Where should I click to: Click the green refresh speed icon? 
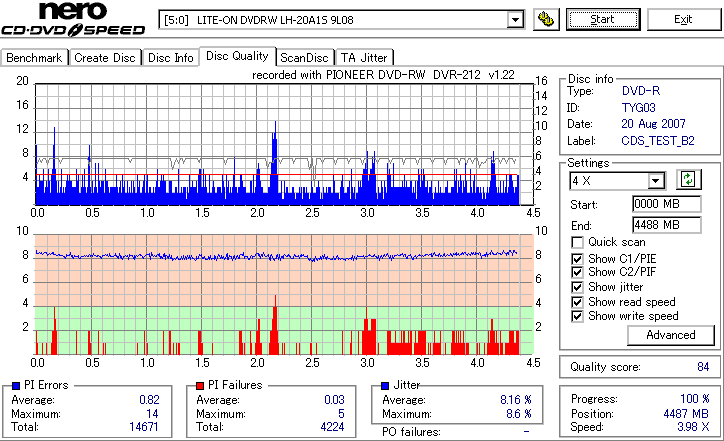[688, 180]
